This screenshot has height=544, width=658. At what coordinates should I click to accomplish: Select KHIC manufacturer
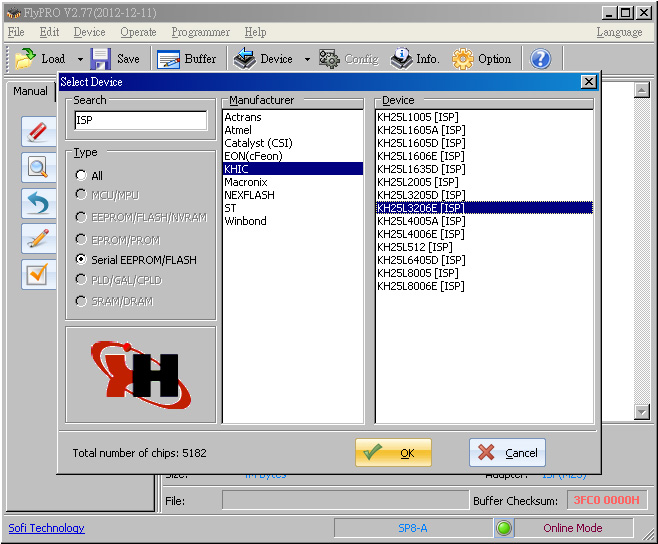tap(293, 169)
